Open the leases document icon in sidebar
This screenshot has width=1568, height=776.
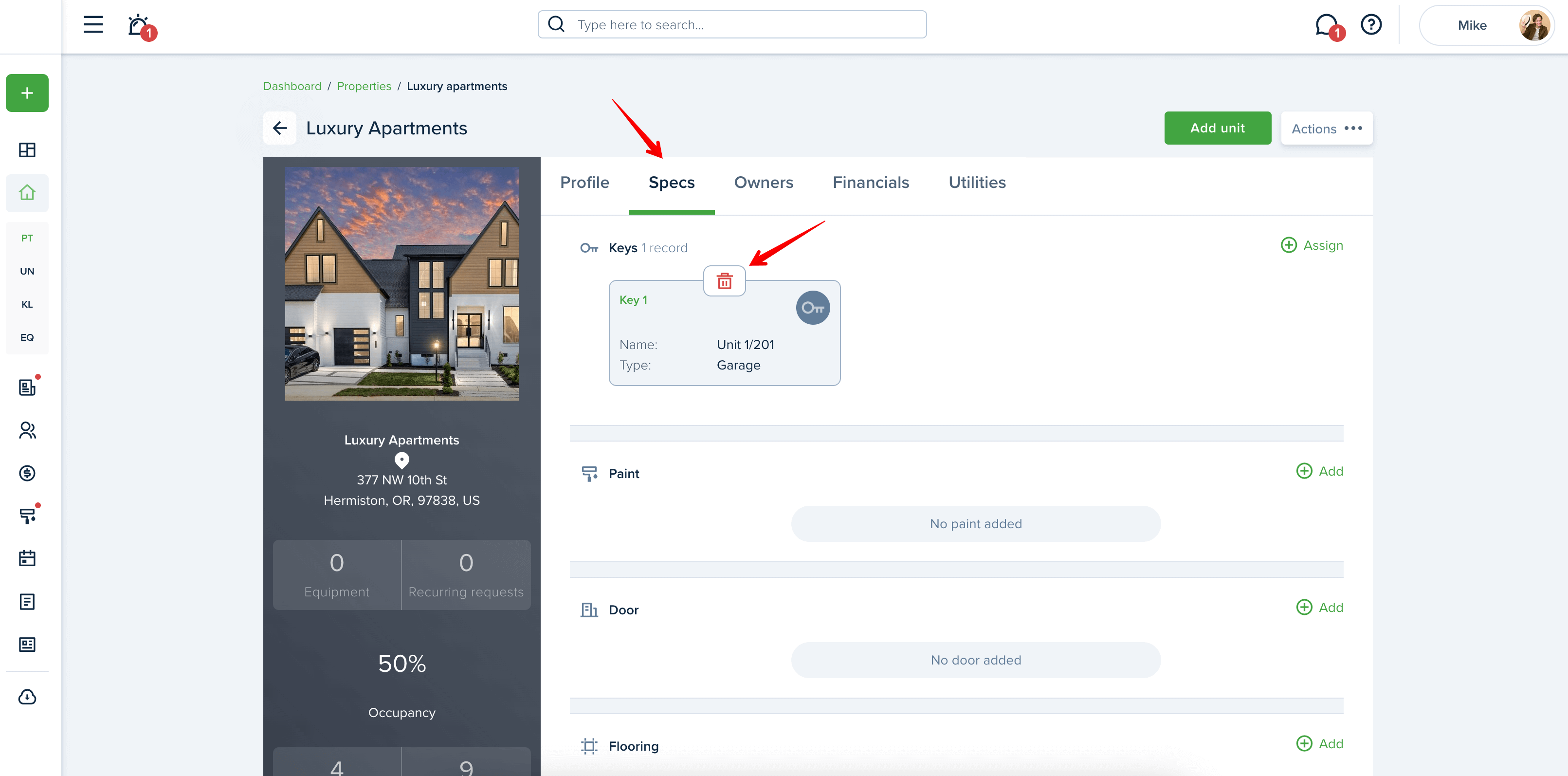[x=27, y=387]
